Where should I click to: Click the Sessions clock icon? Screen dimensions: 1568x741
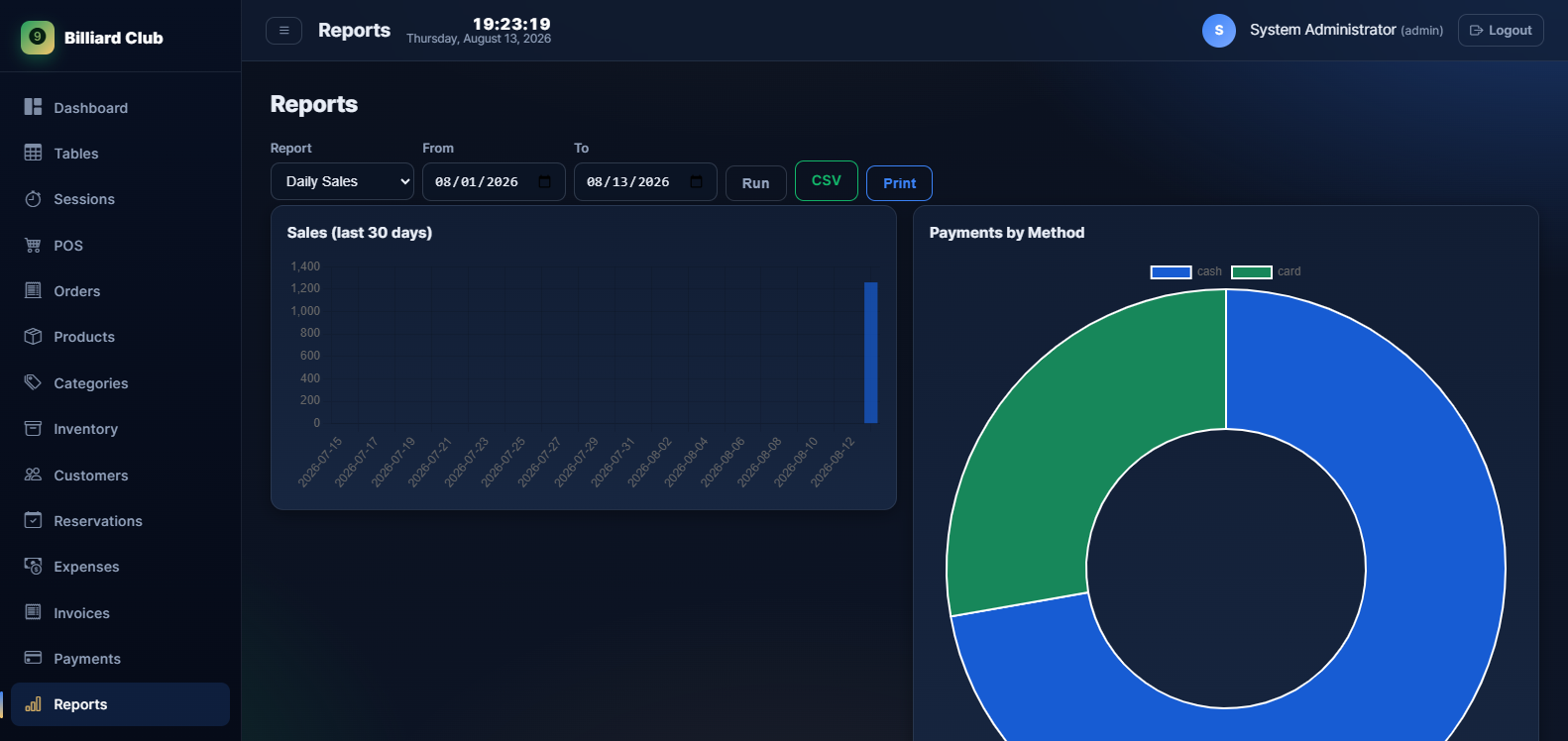pyautogui.click(x=33, y=199)
